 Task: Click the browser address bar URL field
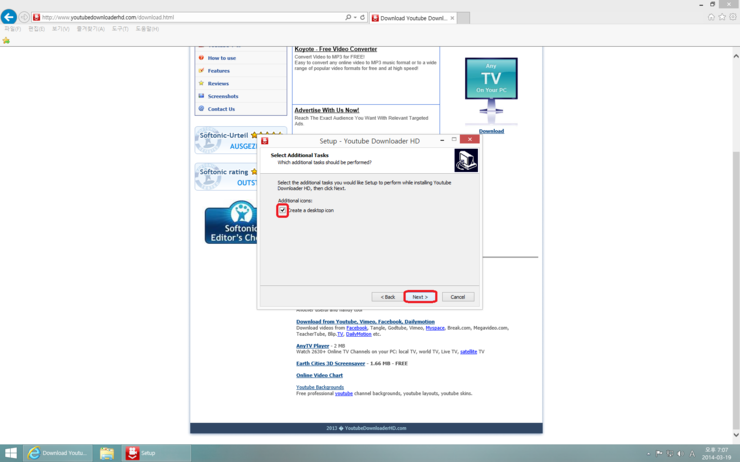[x=189, y=17]
